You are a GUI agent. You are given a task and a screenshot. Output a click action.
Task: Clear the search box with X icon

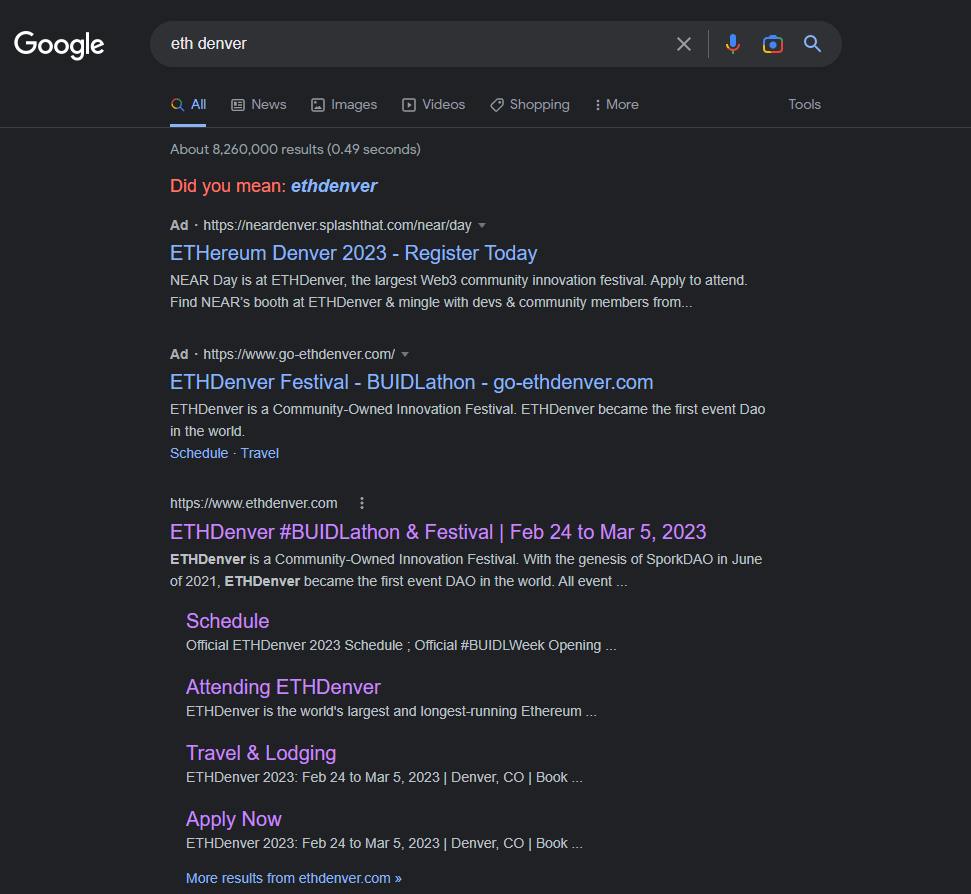[684, 44]
